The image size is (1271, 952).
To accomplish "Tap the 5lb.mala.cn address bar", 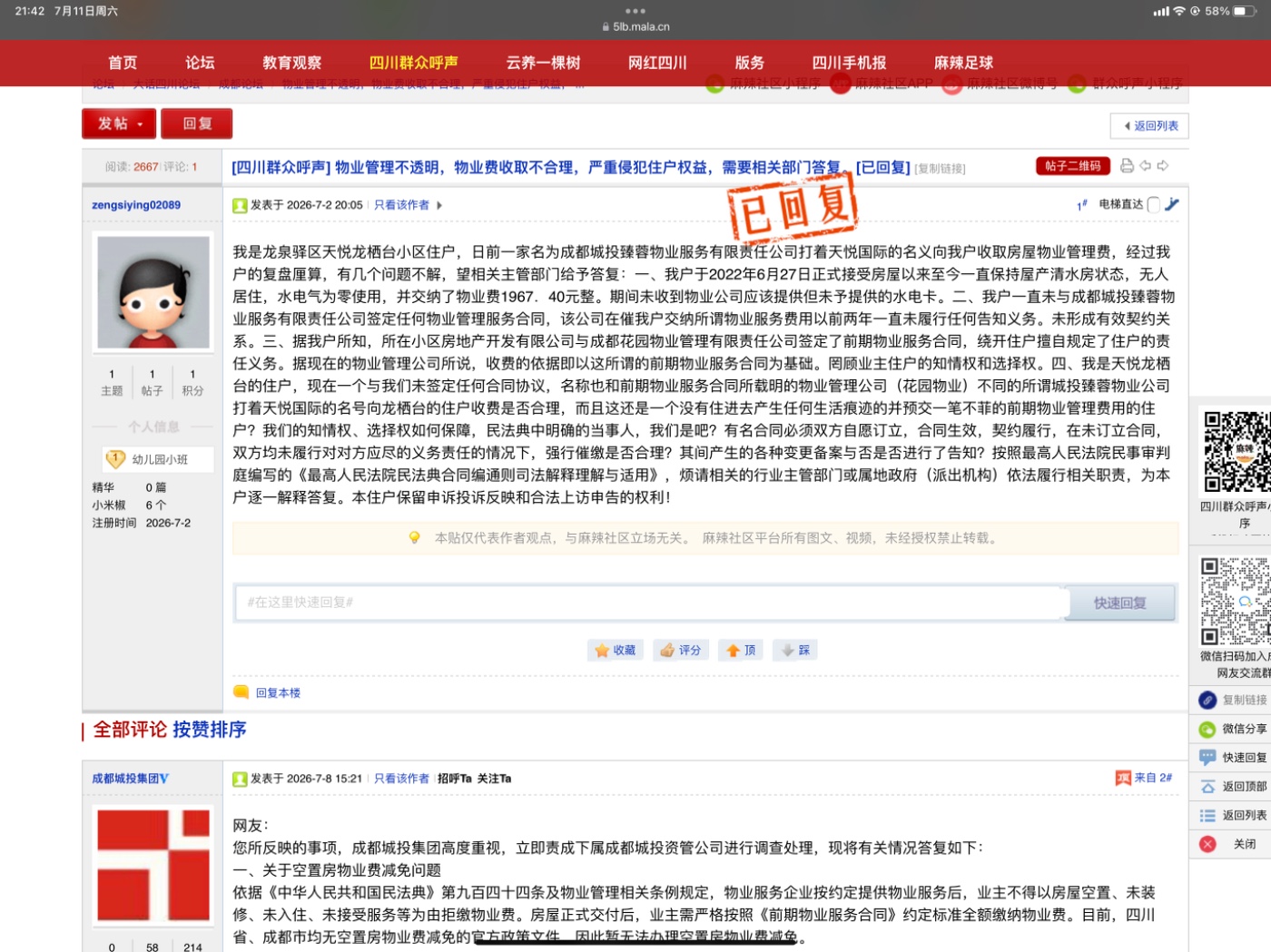I will (635, 27).
